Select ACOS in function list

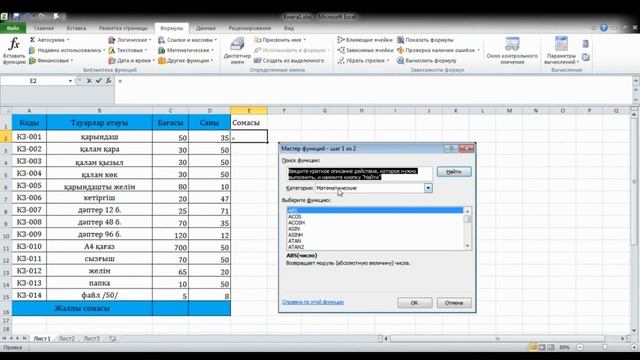pyautogui.click(x=295, y=217)
